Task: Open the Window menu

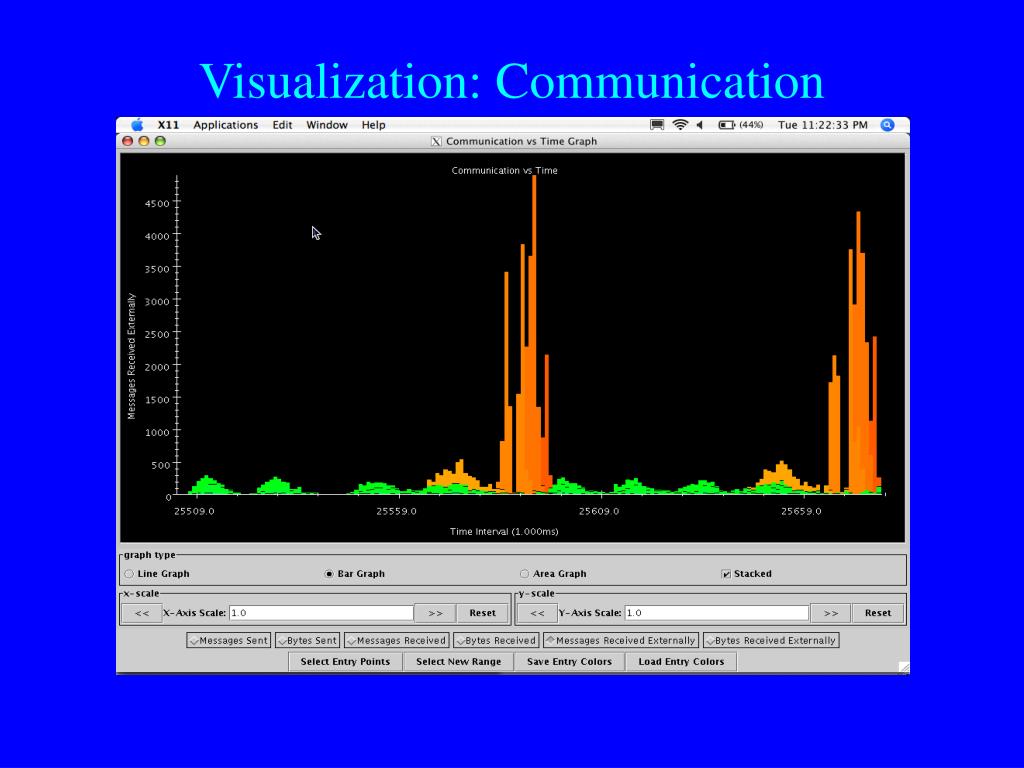Action: (x=327, y=125)
